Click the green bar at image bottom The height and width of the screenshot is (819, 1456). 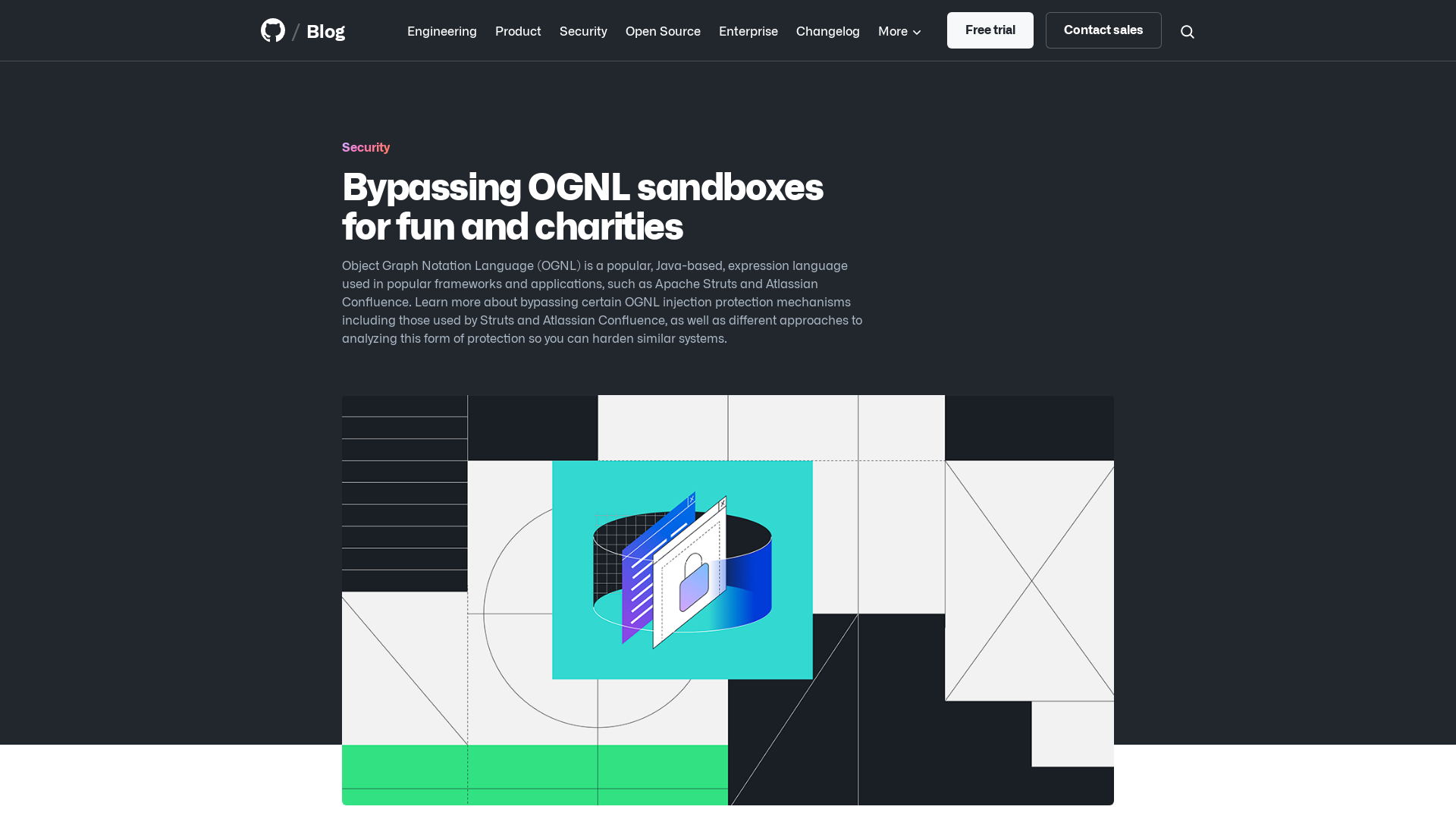(x=535, y=774)
